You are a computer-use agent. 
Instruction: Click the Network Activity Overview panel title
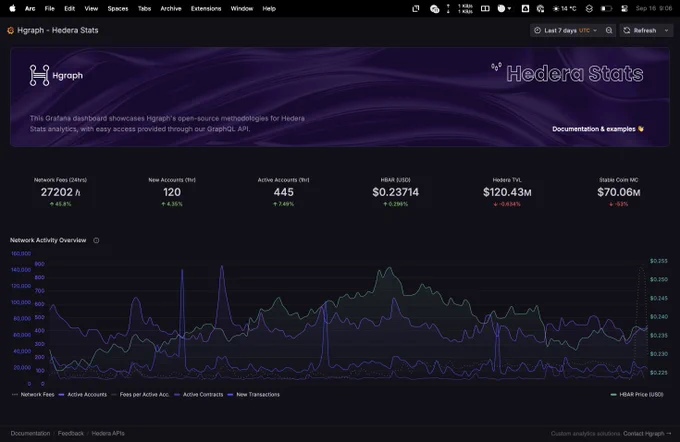point(48,240)
